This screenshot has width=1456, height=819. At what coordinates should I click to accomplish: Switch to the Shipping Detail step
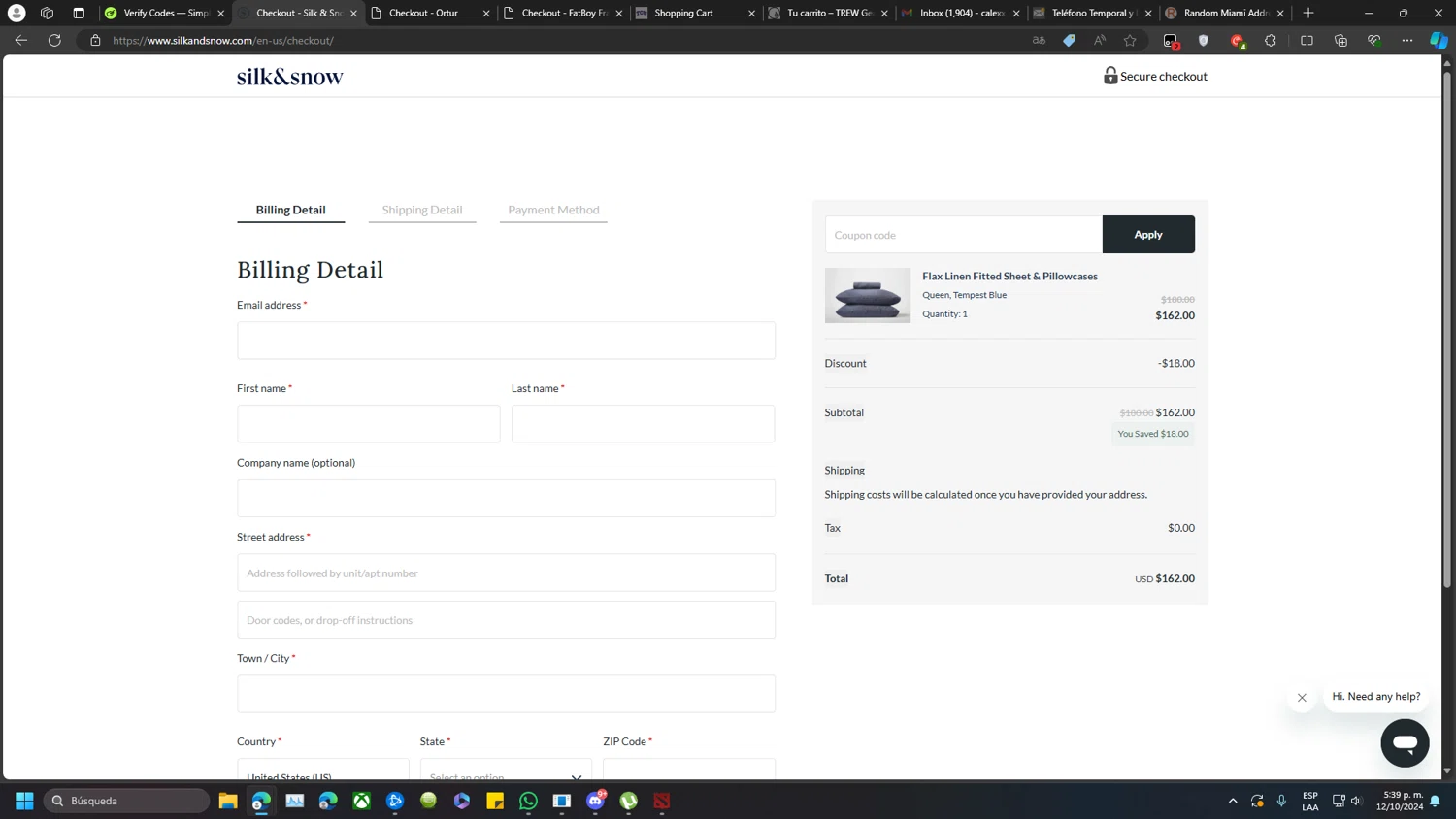coord(422,210)
